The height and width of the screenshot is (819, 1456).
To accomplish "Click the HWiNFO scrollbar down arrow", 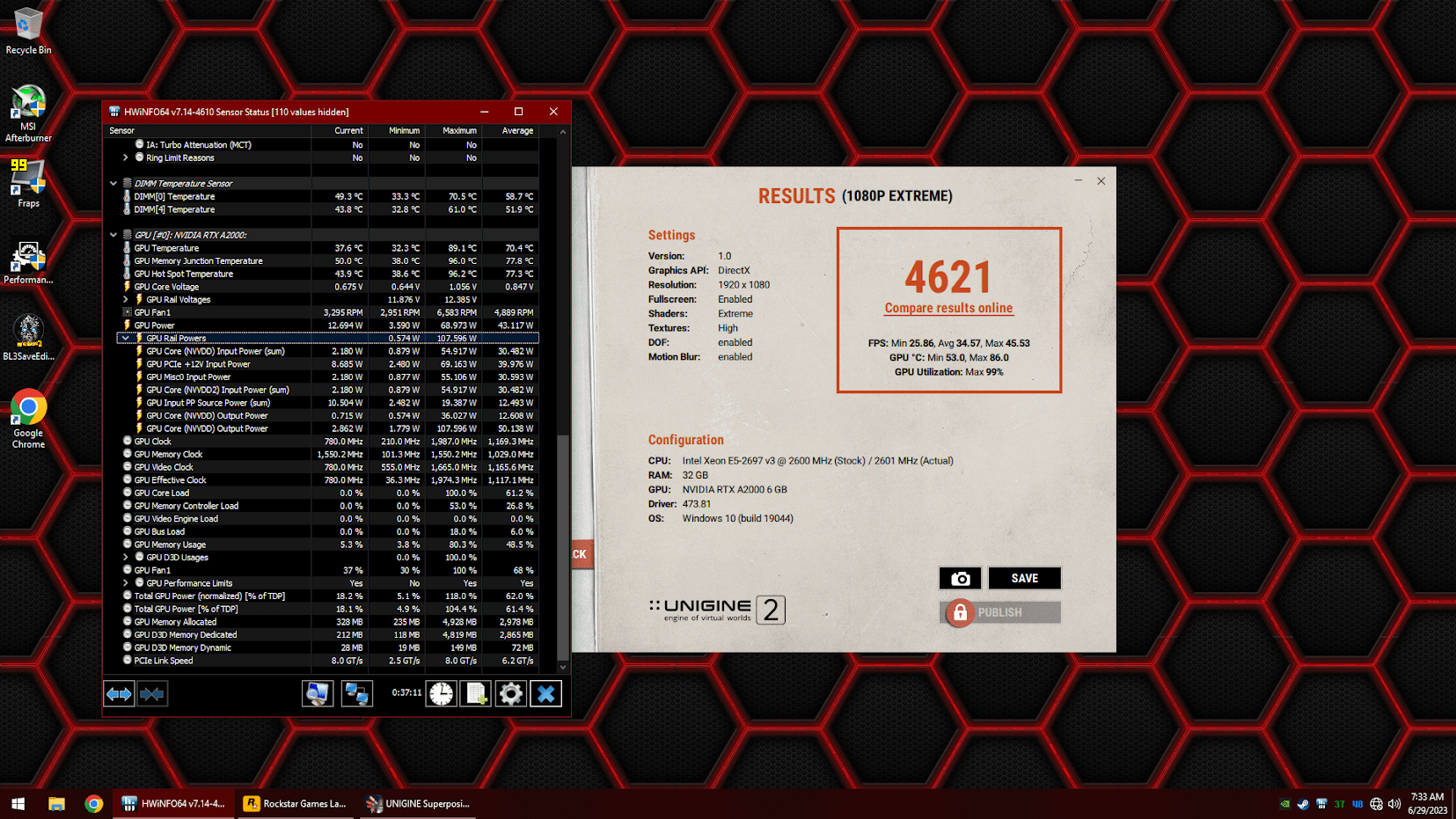I will tap(563, 667).
